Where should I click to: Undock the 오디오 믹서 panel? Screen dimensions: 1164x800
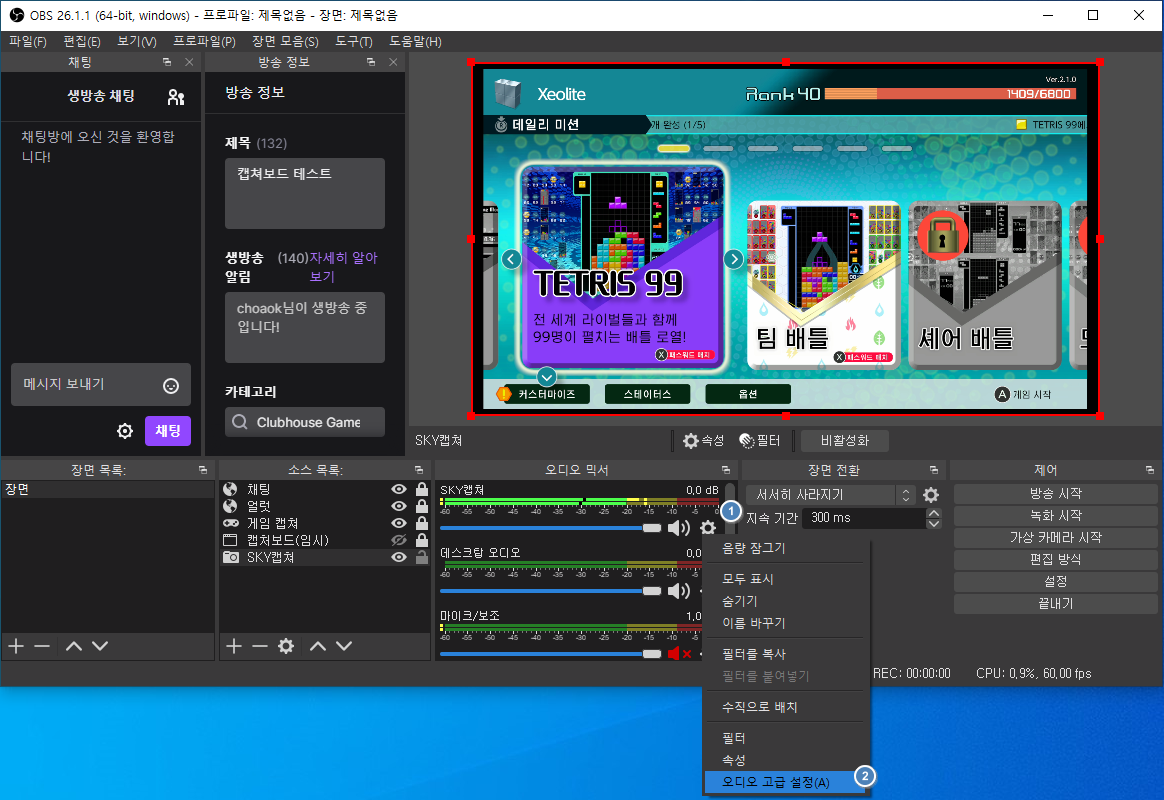(726, 470)
